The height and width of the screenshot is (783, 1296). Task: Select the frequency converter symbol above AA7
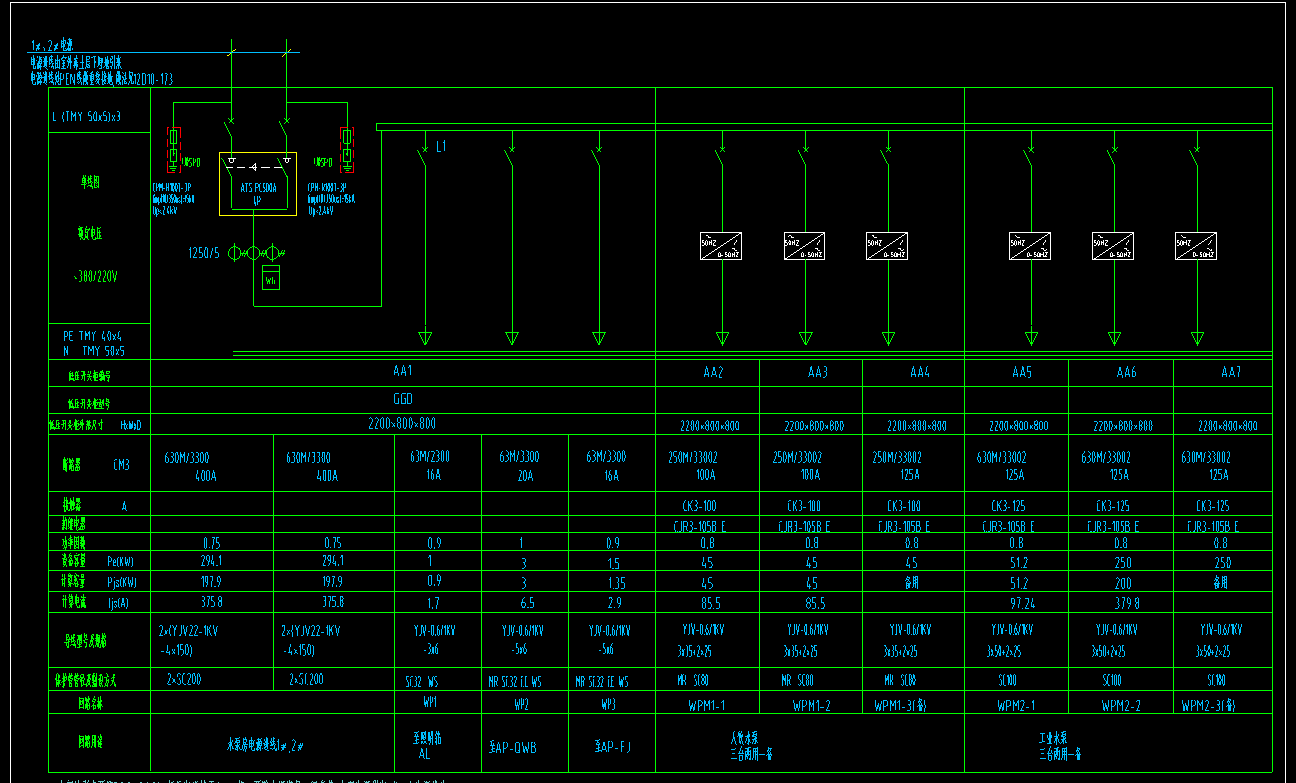tap(1196, 246)
